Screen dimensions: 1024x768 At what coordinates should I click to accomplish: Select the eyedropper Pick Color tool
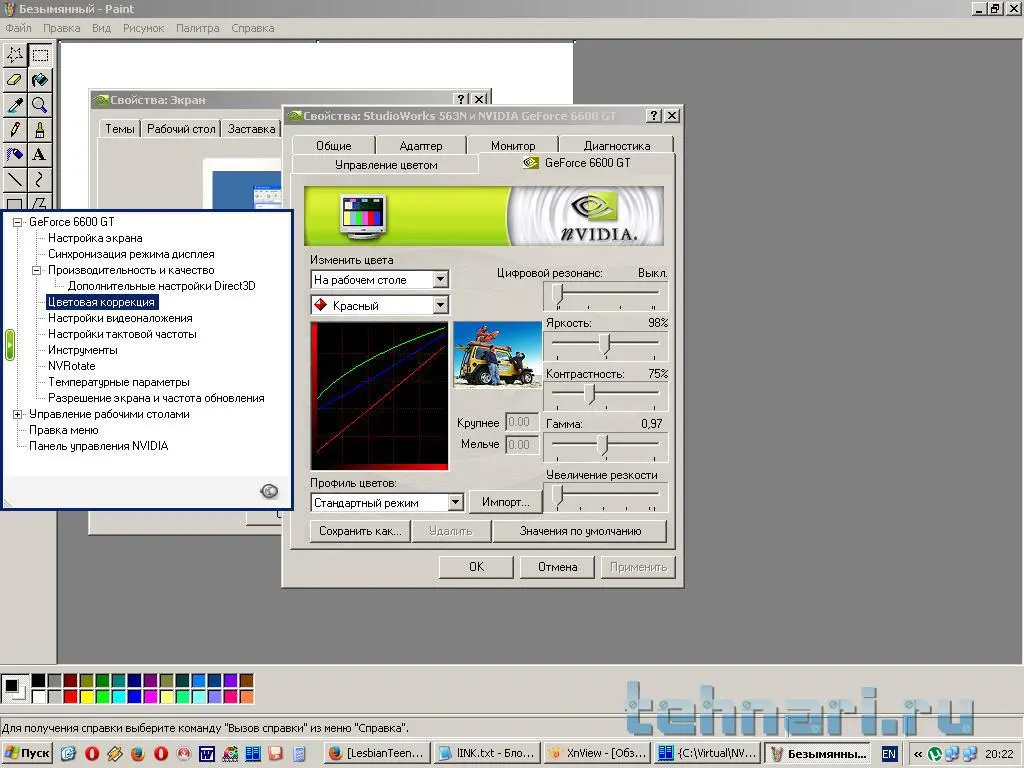click(x=15, y=104)
